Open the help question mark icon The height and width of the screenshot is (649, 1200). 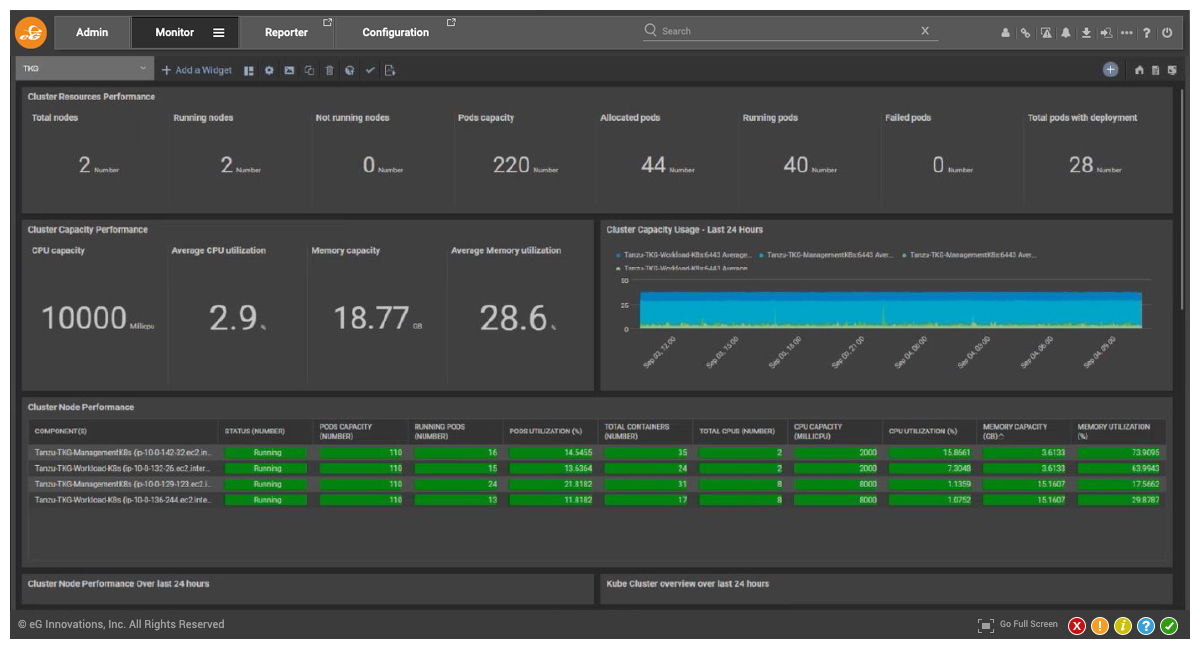1147,33
